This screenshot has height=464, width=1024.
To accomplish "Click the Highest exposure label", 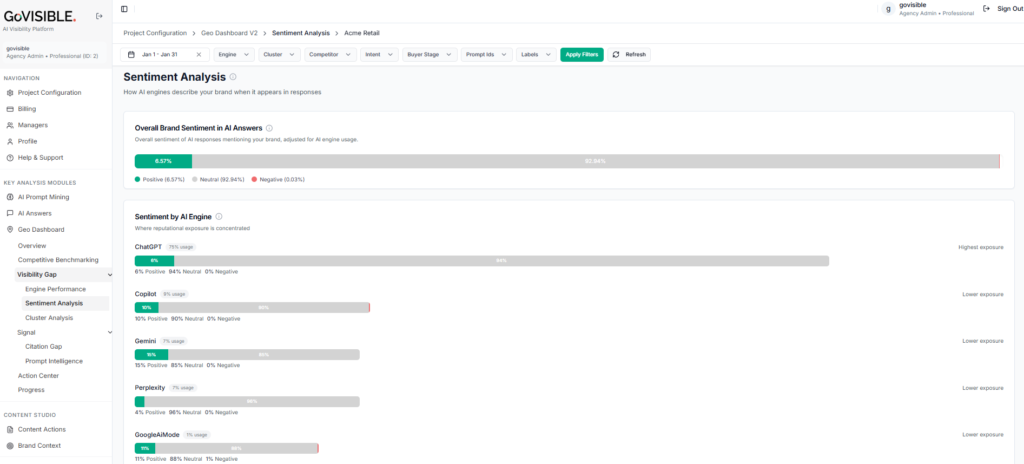I will pyautogui.click(x=981, y=247).
